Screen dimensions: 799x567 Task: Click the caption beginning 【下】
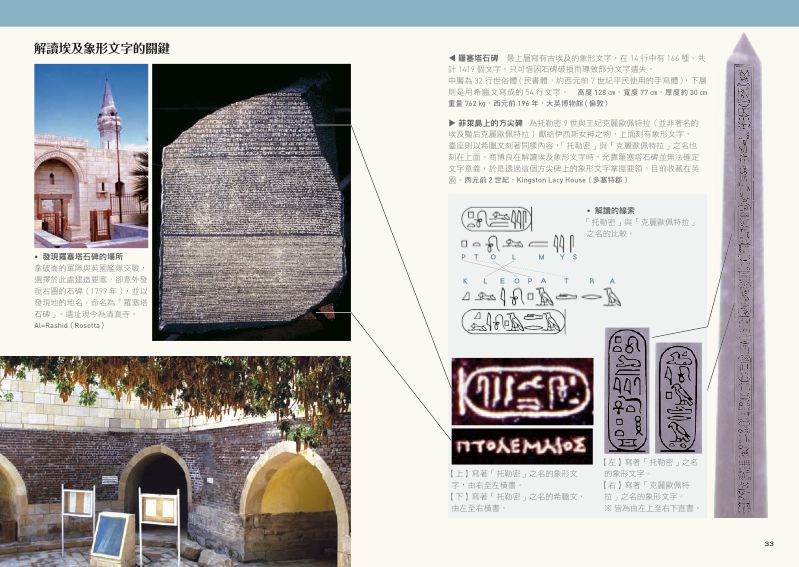[517, 502]
